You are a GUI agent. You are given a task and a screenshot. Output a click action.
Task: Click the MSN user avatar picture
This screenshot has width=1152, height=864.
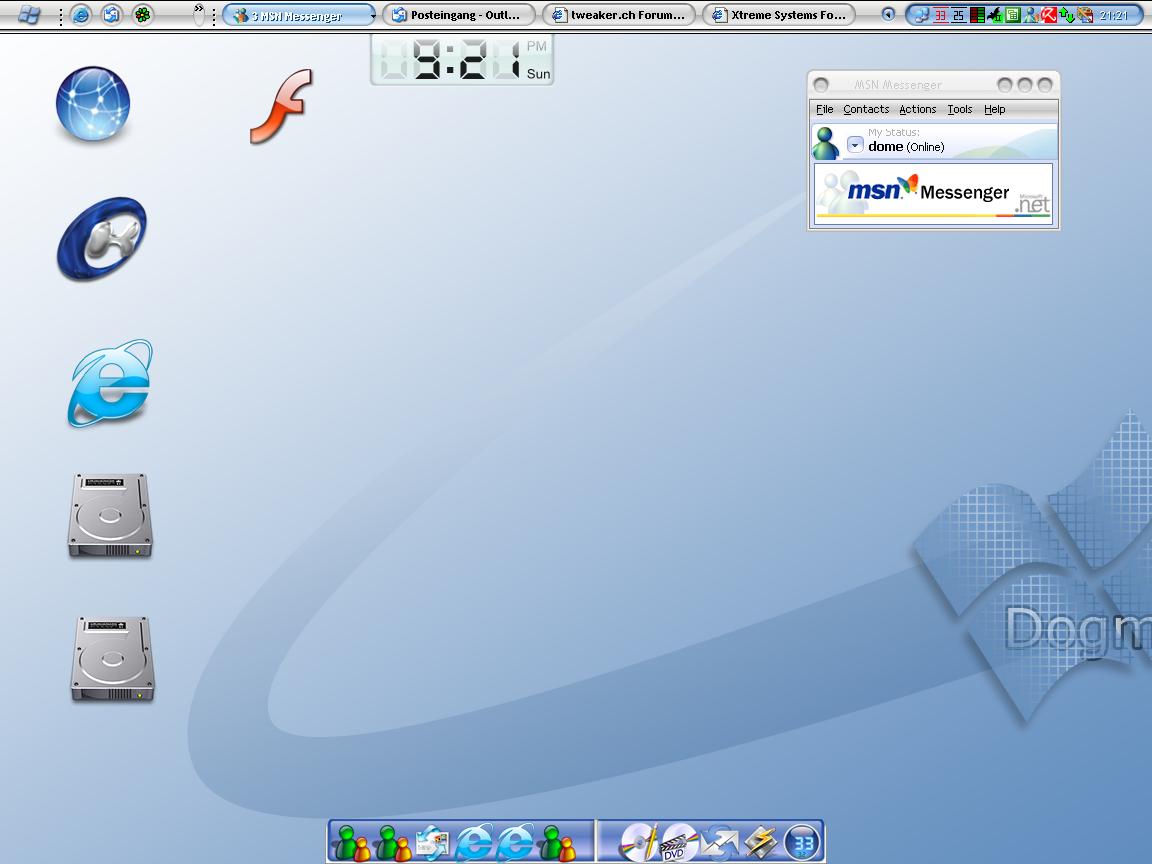826,142
